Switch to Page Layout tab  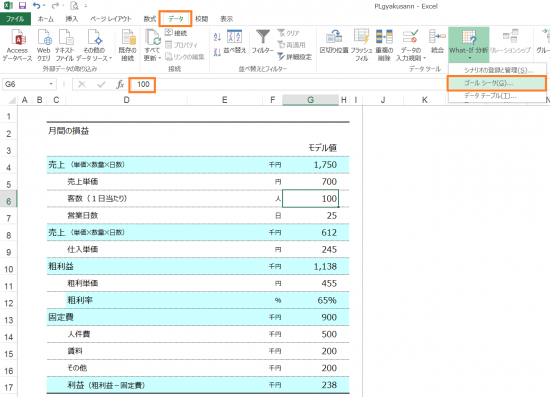point(111,19)
